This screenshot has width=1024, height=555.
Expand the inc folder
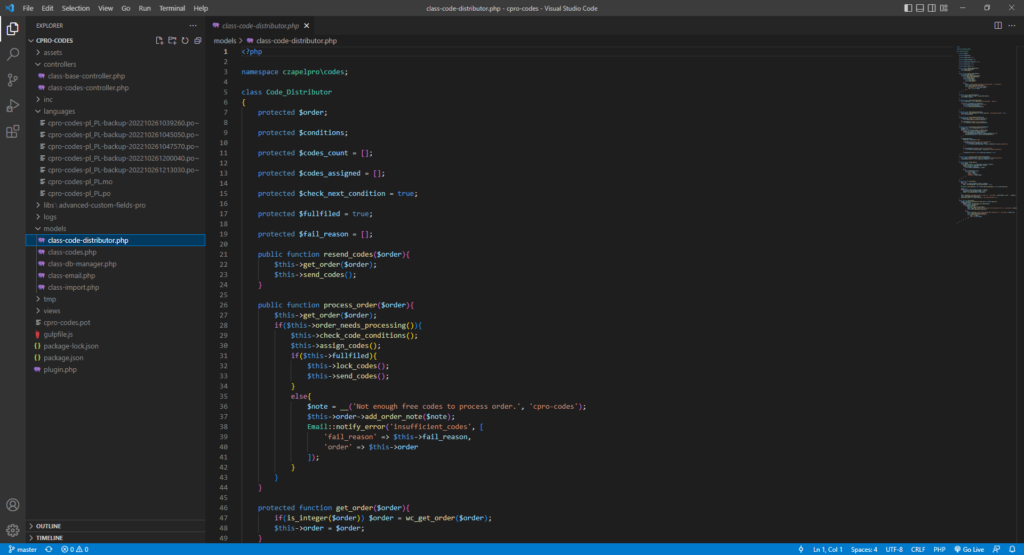click(x=48, y=99)
